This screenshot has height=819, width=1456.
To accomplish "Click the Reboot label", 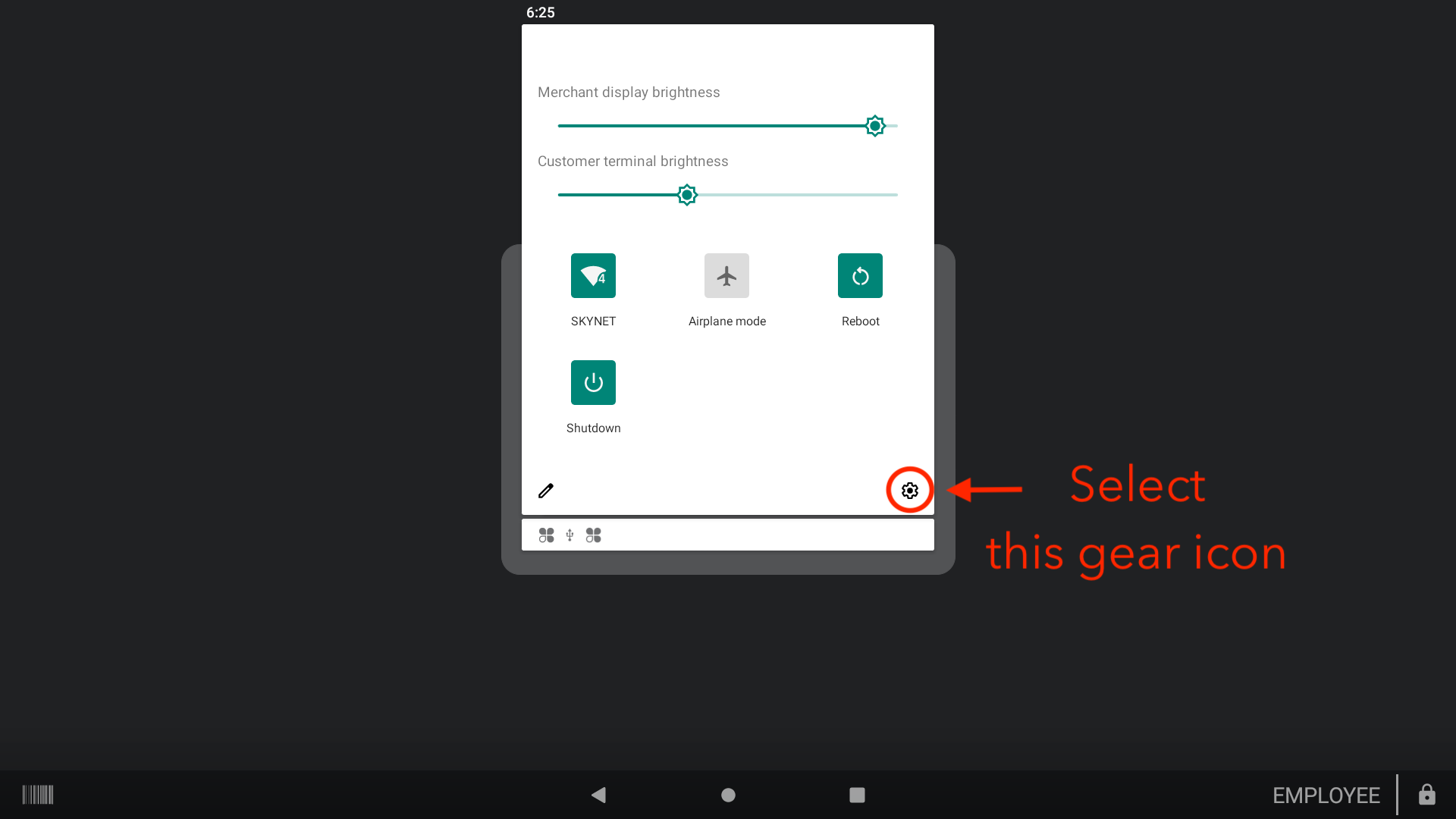I will click(x=861, y=322).
